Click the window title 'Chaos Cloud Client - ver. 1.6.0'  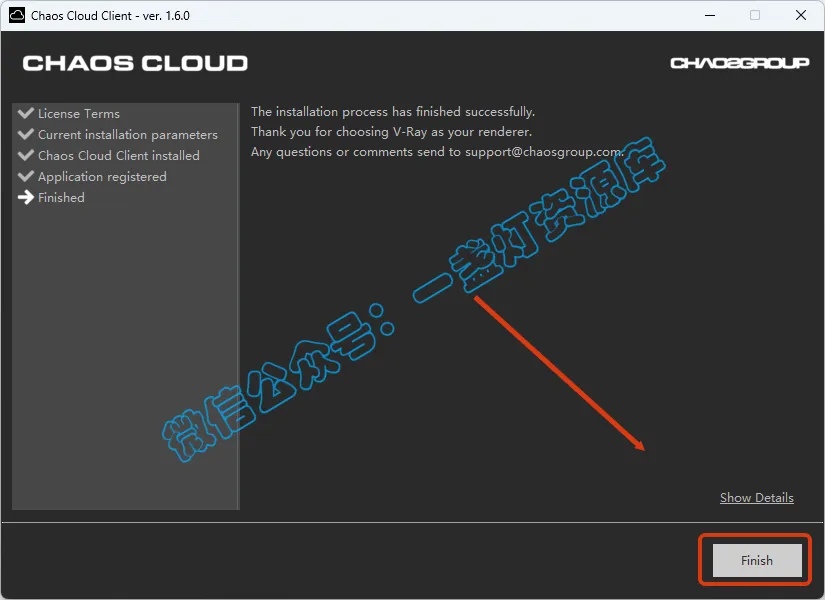pos(110,16)
